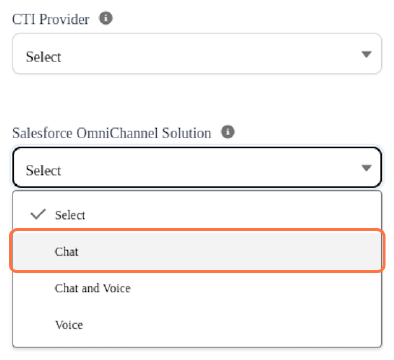The image size is (394, 360).
Task: Click the Salesforce OmniChannel Solution label text
Action: coord(112,133)
